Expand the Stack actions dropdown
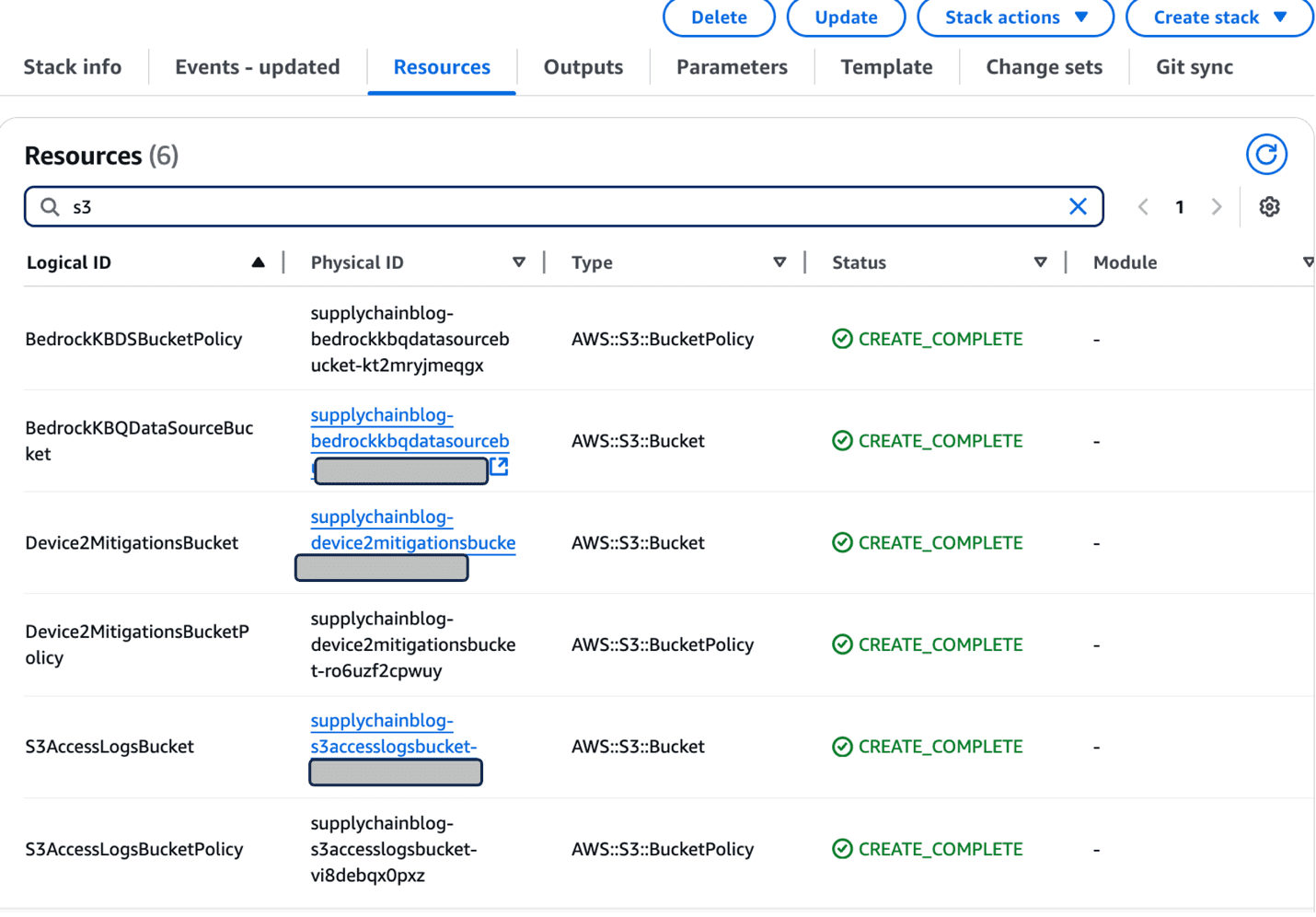Screen dimensions: 1316x917 [x=1015, y=17]
